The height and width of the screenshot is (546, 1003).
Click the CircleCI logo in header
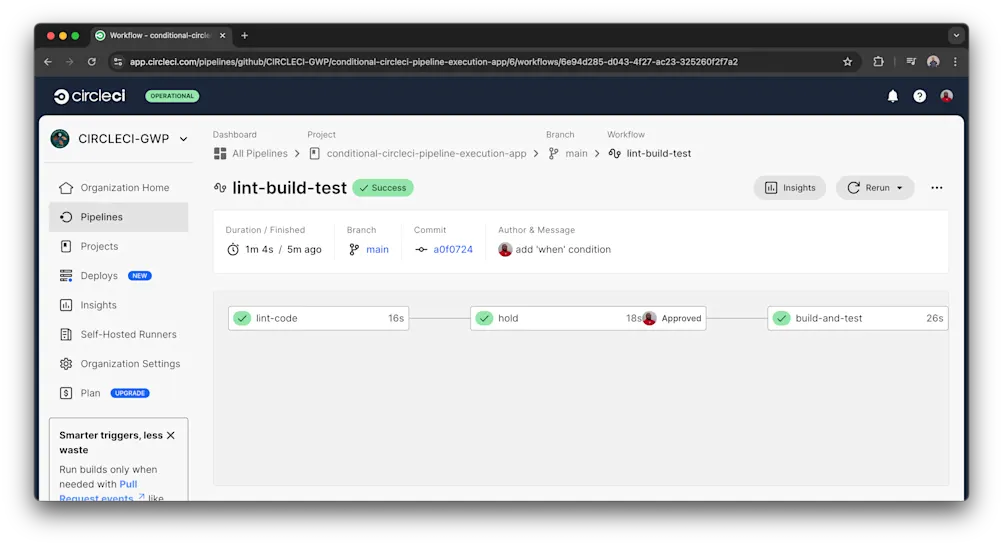click(90, 96)
